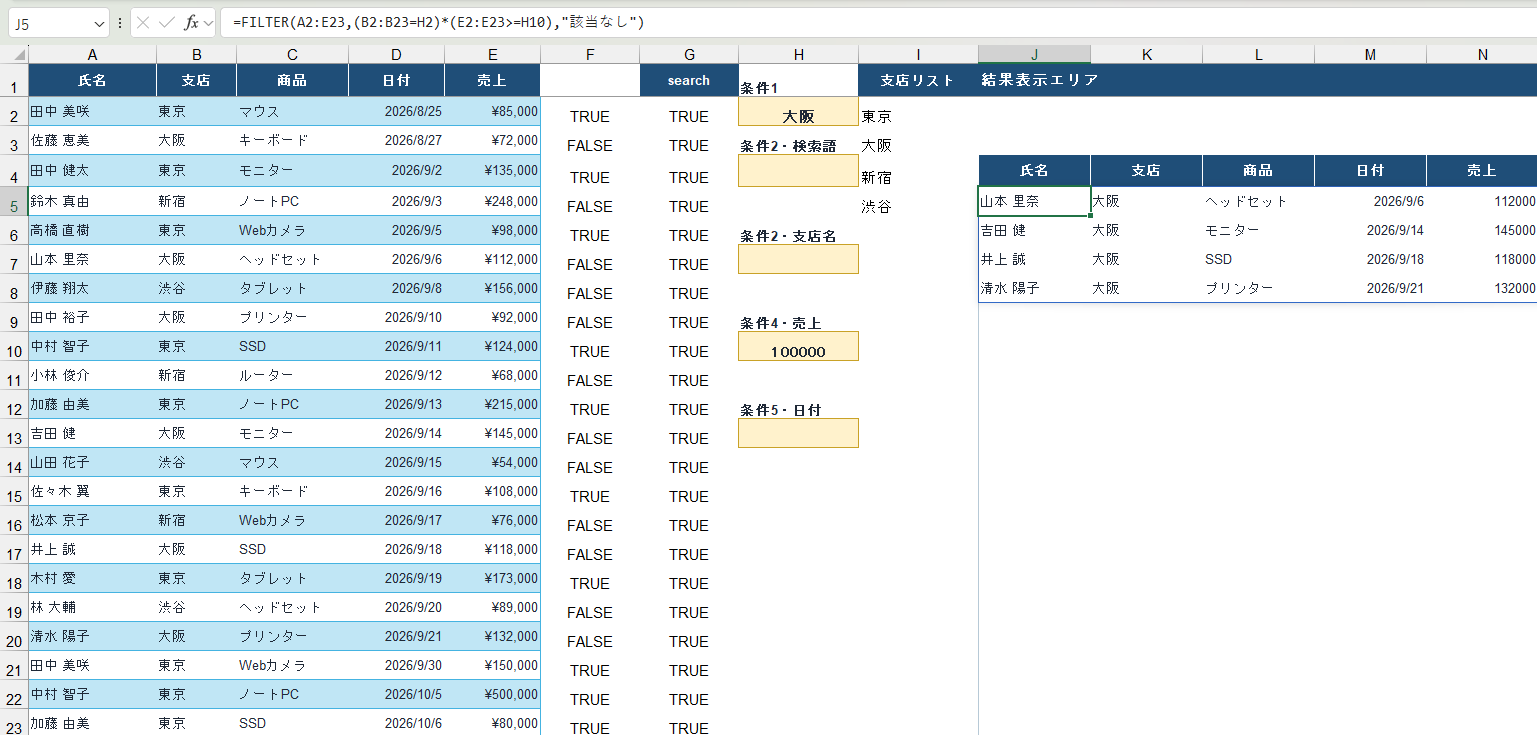Click the Cancel (X) formula bar icon
This screenshot has height=735, width=1537.
tap(143, 22)
